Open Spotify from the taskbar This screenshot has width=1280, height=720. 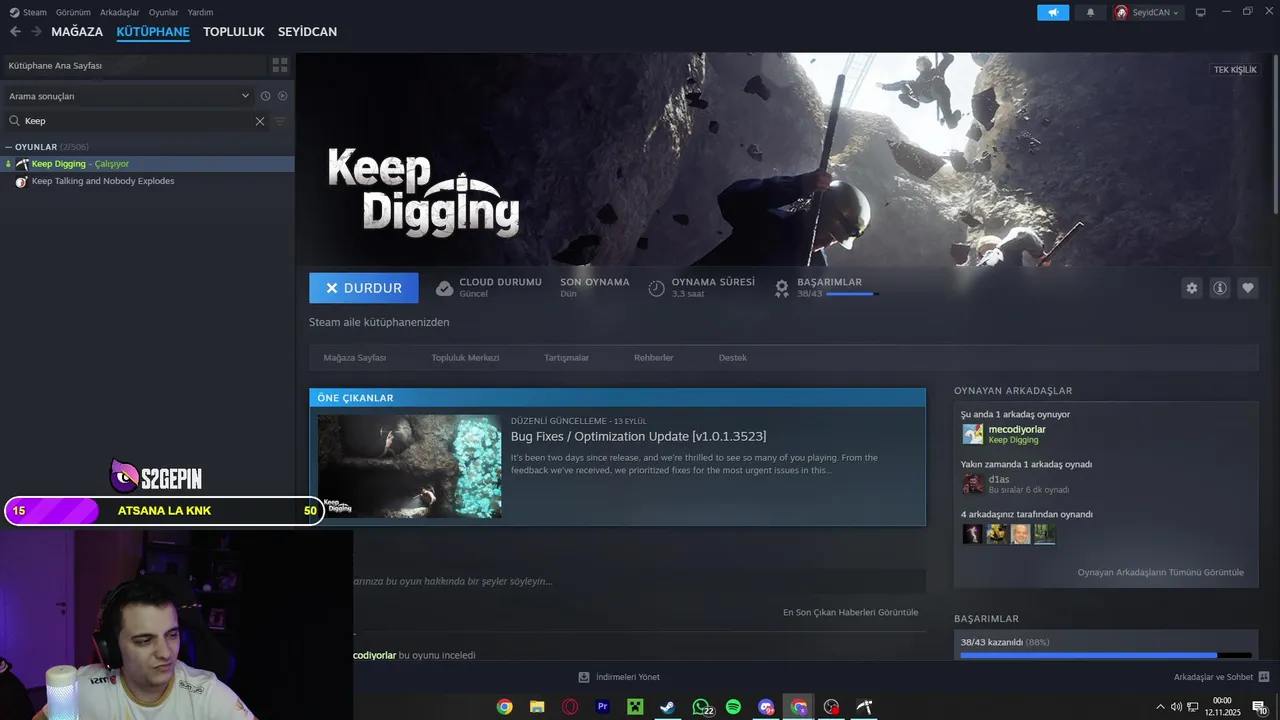point(733,707)
